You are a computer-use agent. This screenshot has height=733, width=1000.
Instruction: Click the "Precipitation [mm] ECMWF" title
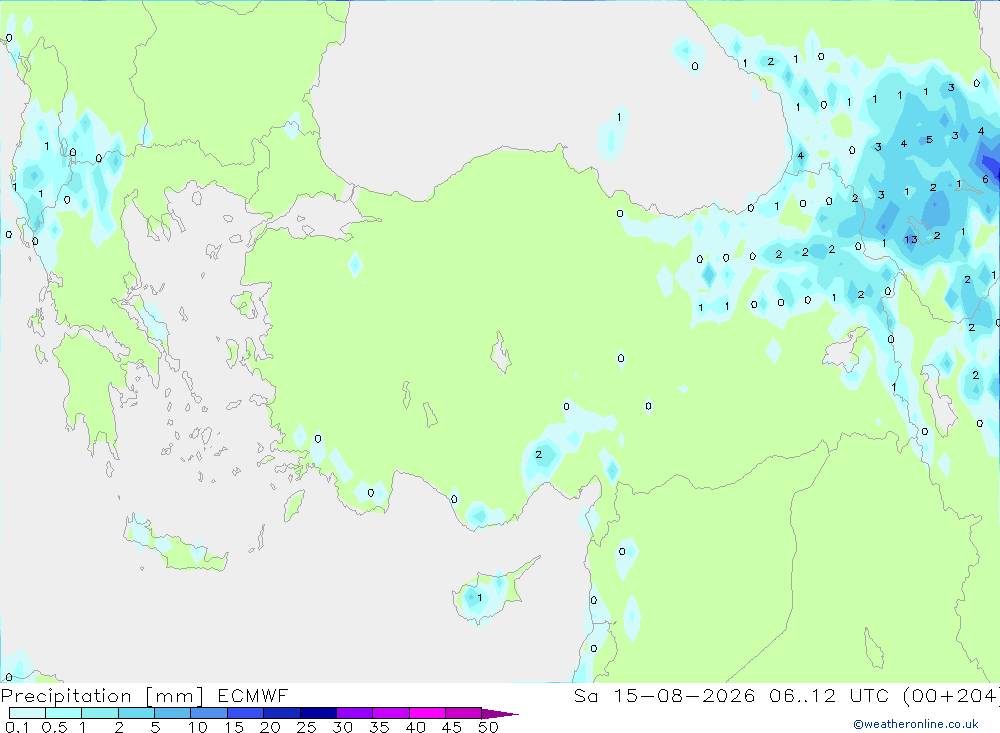click(145, 695)
